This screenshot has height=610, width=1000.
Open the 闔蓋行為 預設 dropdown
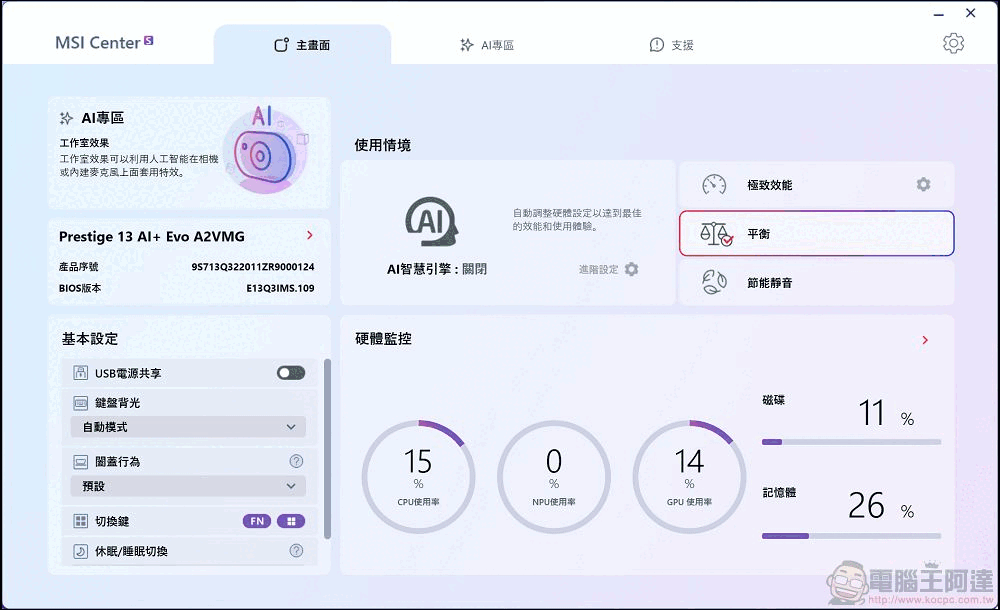[x=188, y=486]
